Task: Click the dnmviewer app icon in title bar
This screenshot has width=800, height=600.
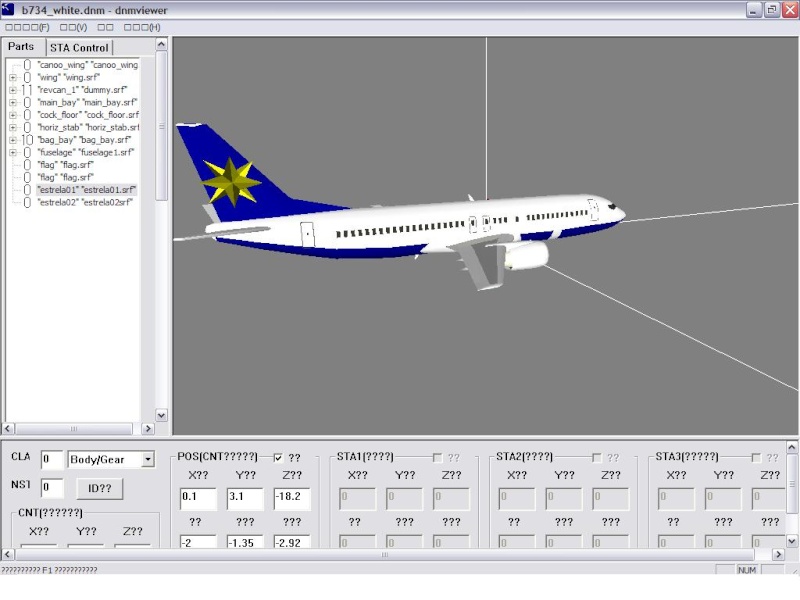Action: [x=8, y=9]
